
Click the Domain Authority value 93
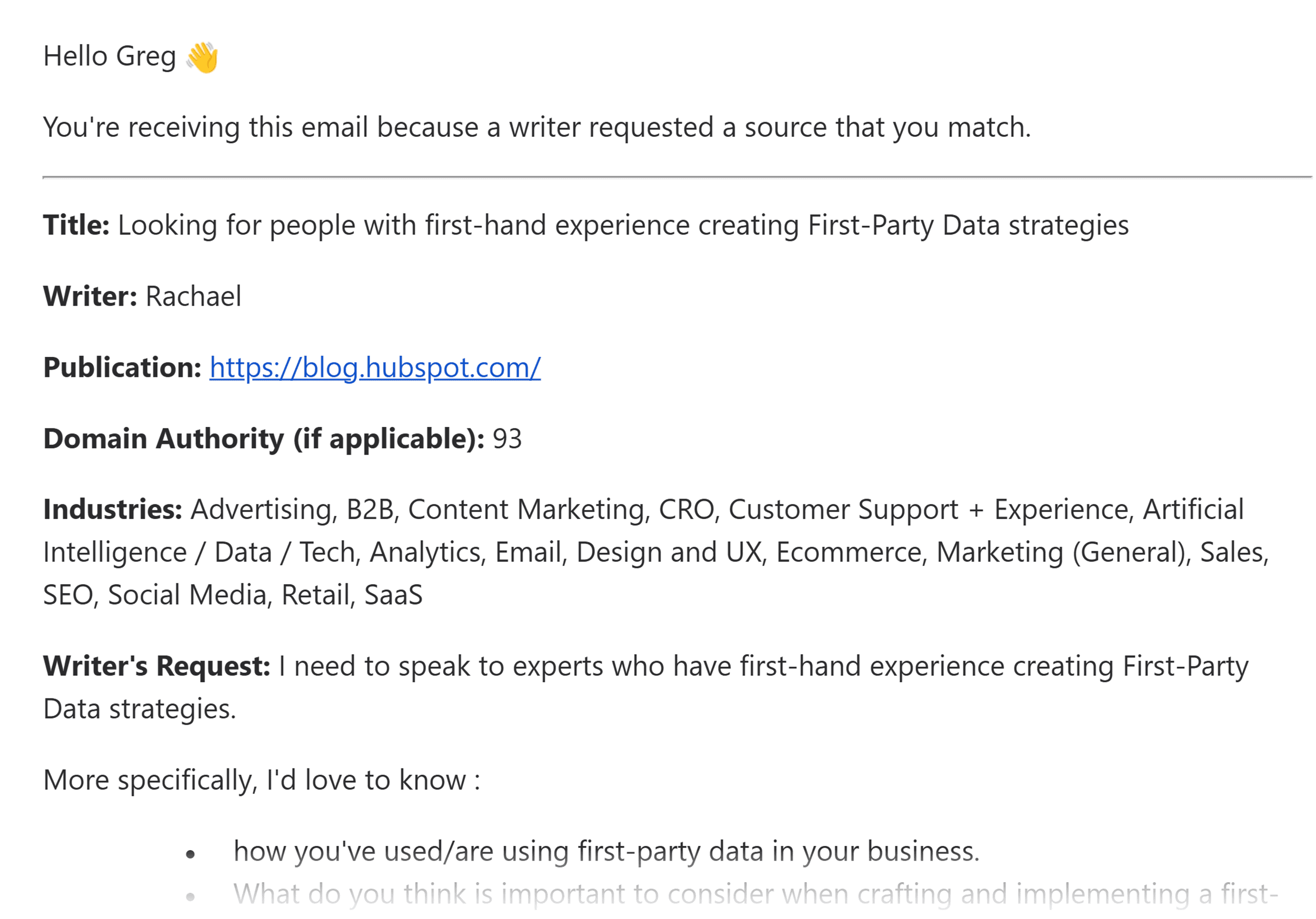[507, 439]
